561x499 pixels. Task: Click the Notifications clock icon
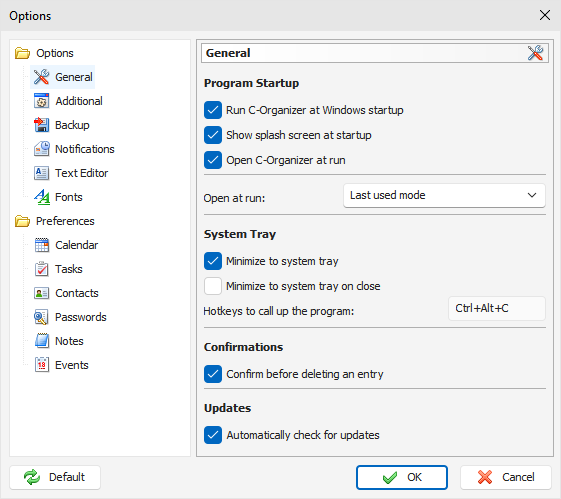point(42,149)
